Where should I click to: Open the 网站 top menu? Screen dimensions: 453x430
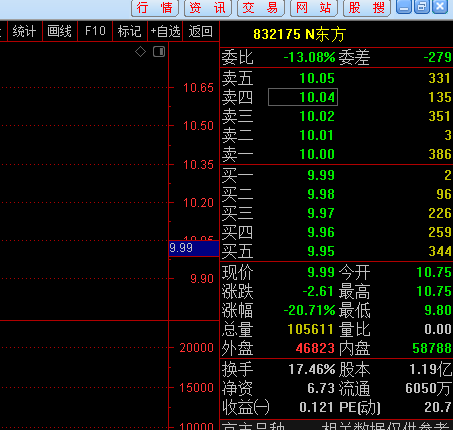click(x=314, y=8)
